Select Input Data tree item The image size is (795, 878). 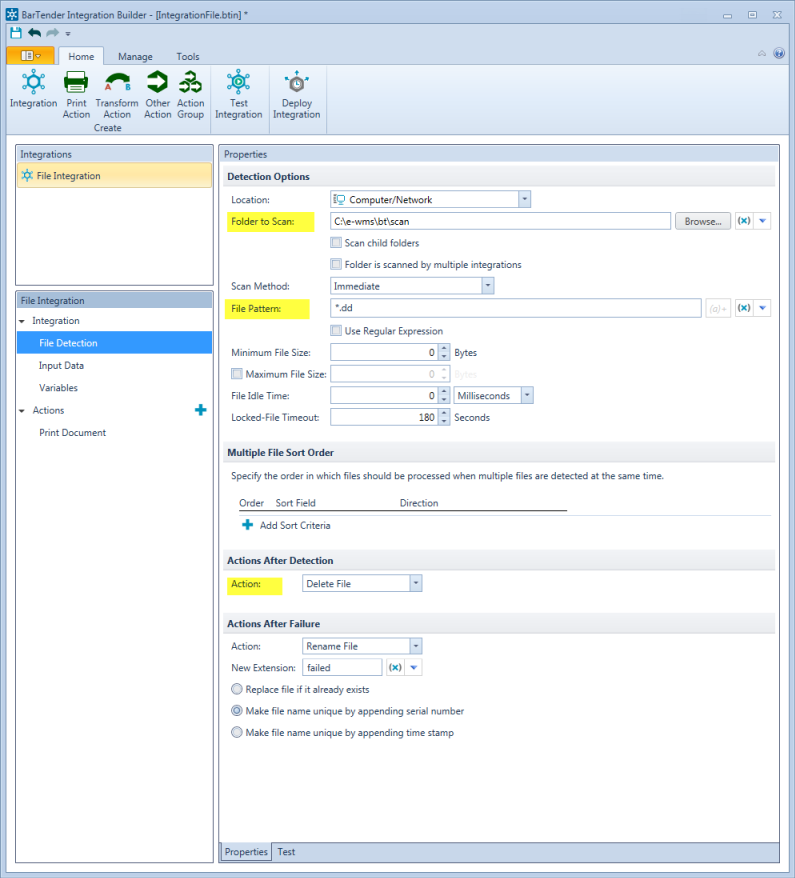(x=61, y=365)
